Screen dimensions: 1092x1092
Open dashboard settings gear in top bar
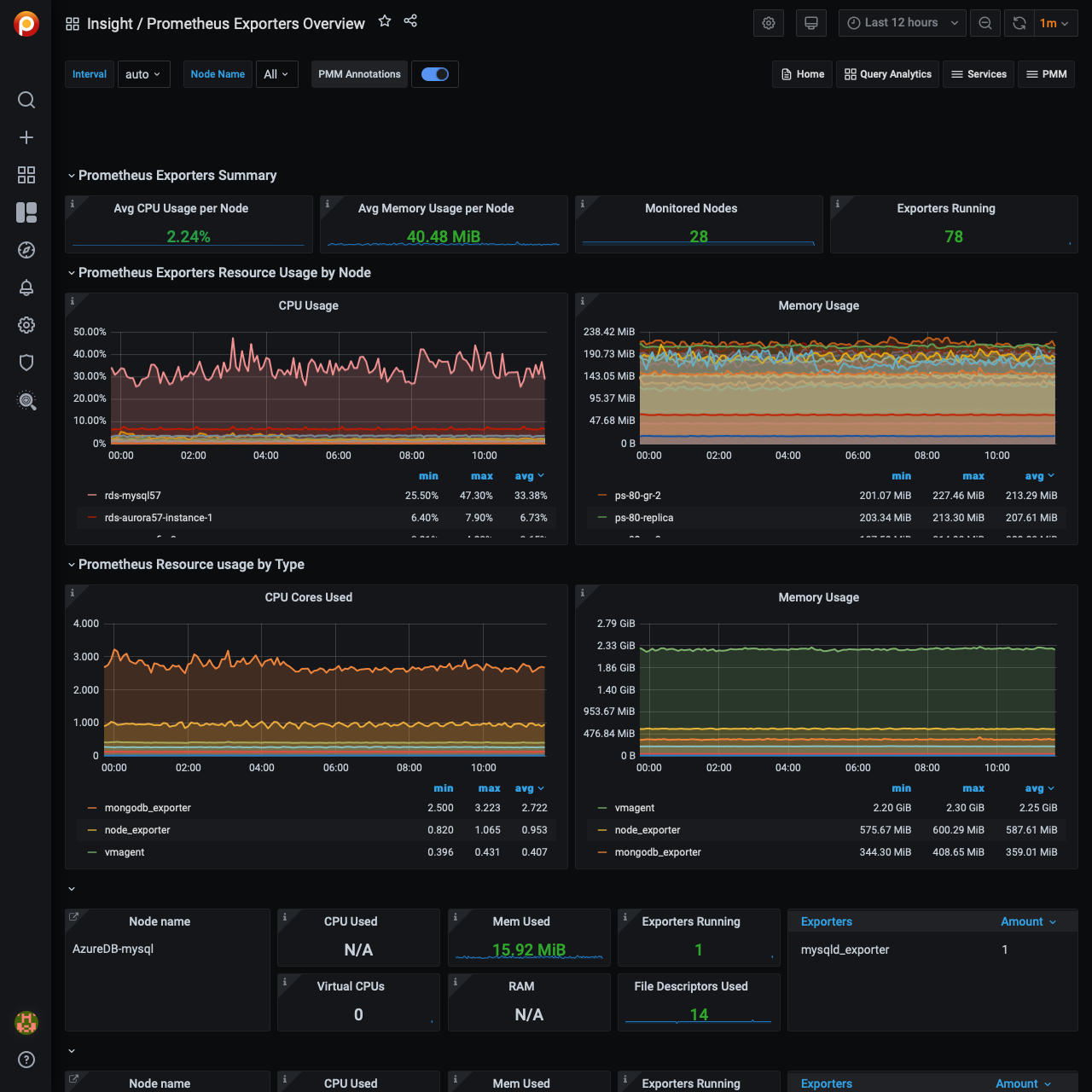tap(769, 23)
